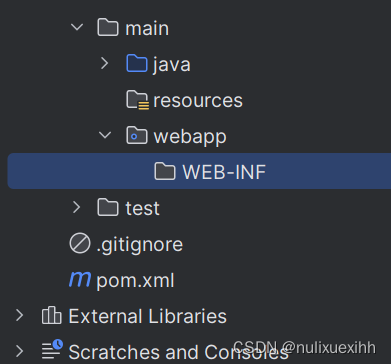Click the resources folder icon
Image resolution: width=391 pixels, height=364 pixels.
(137, 100)
